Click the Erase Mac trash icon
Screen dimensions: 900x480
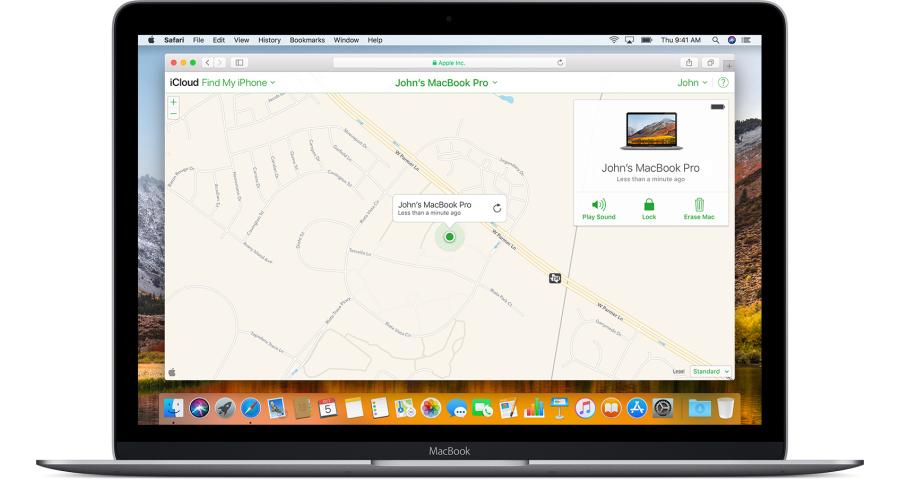point(699,204)
